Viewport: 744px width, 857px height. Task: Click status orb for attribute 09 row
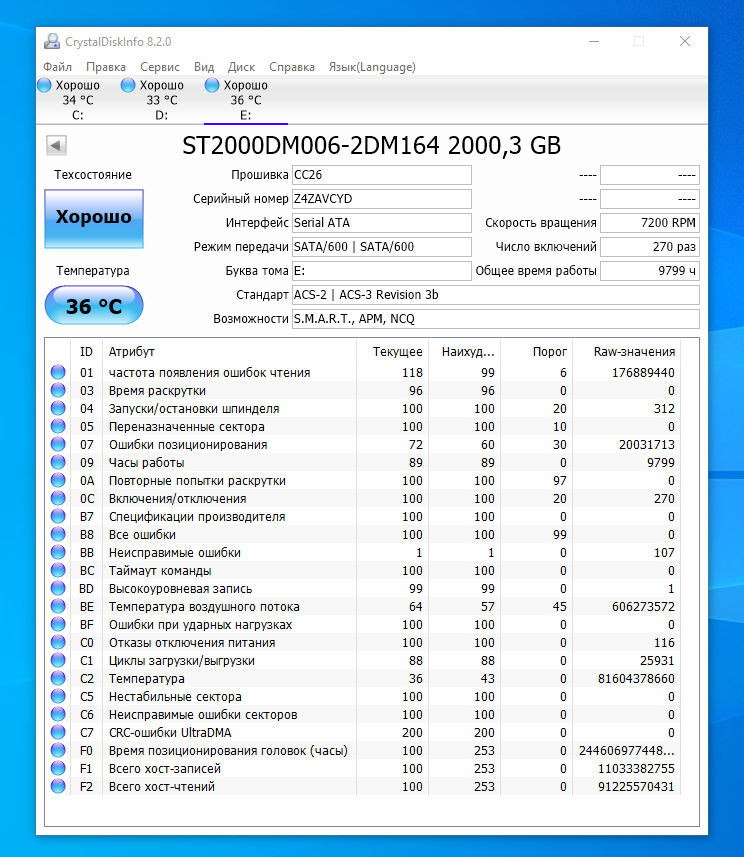pos(58,462)
